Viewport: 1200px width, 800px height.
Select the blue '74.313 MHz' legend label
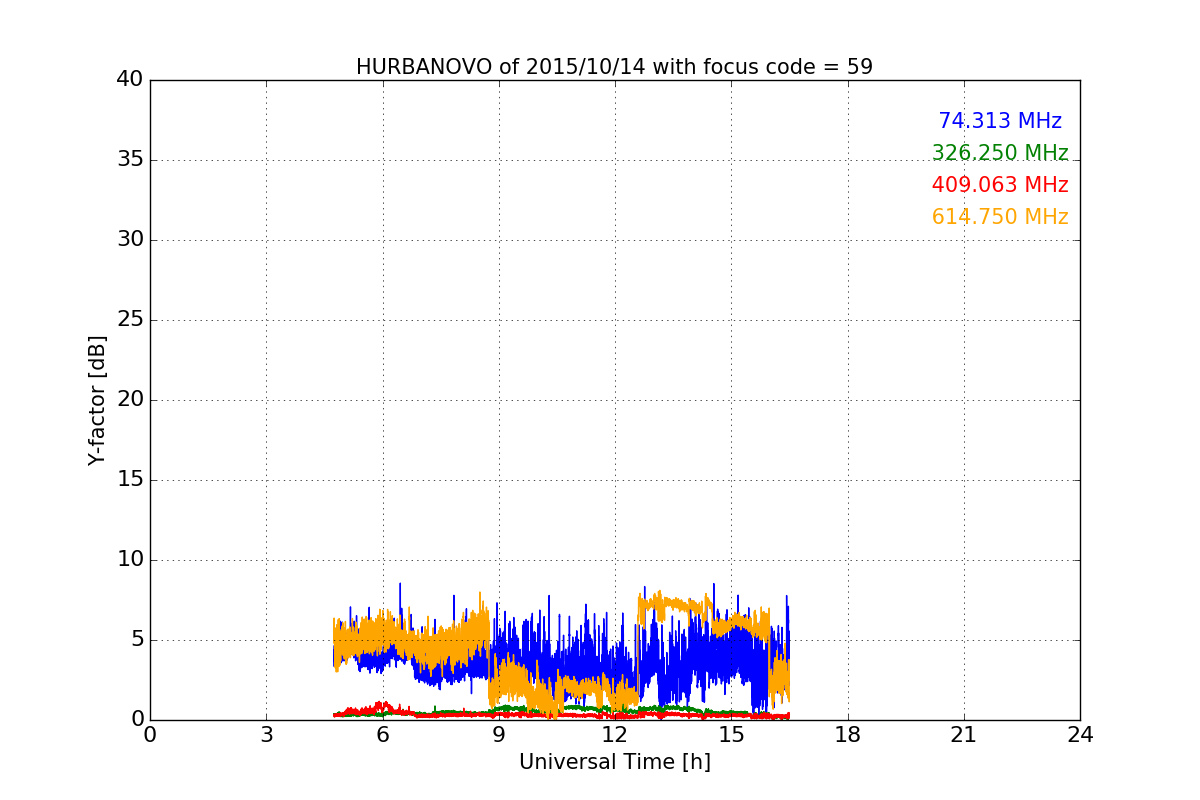(x=1000, y=121)
